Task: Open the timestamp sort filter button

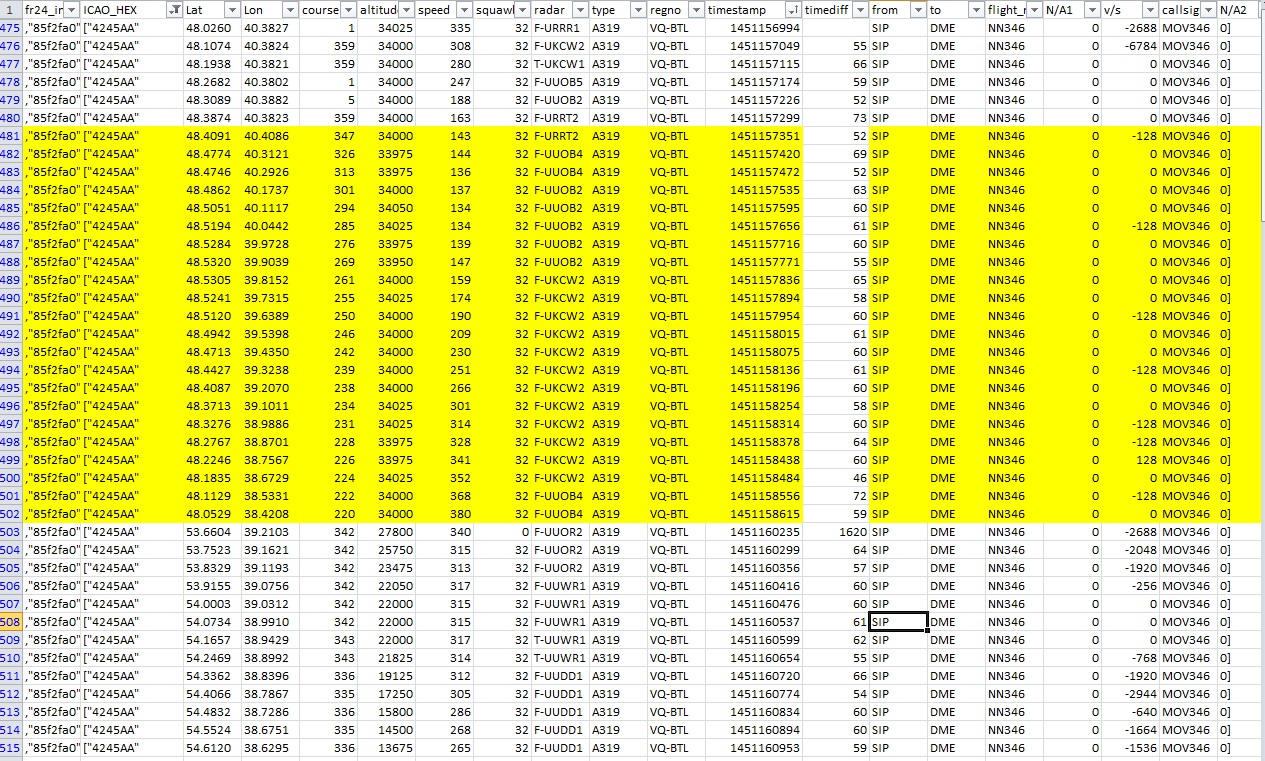Action: [x=793, y=10]
